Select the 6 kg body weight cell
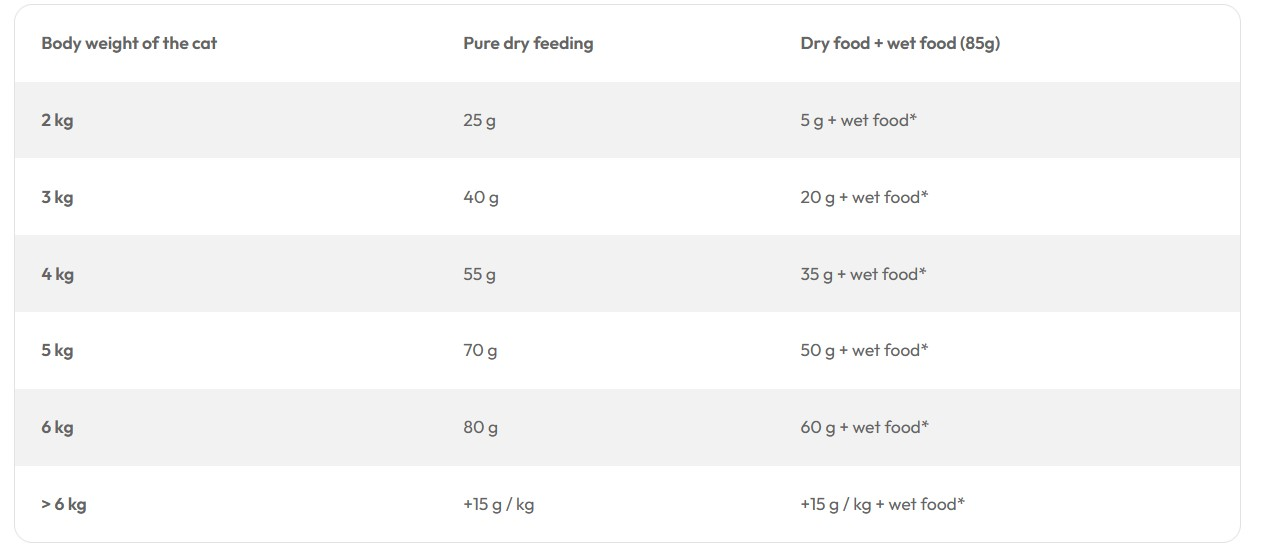Image resolution: width=1261 pixels, height=552 pixels. [57, 427]
